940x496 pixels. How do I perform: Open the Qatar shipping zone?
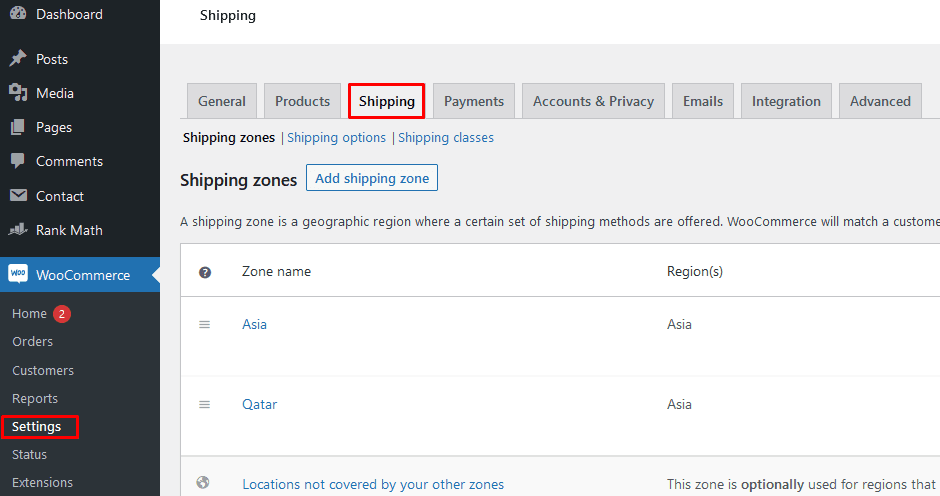point(260,404)
